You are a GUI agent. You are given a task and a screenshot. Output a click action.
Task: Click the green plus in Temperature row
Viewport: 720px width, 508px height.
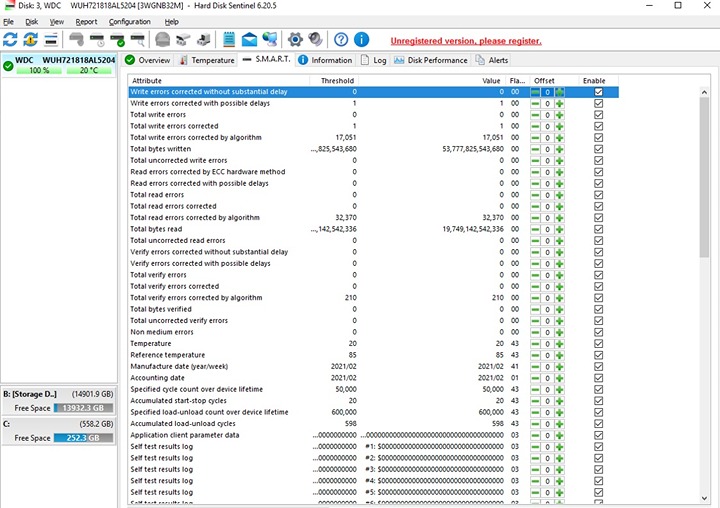click(559, 344)
